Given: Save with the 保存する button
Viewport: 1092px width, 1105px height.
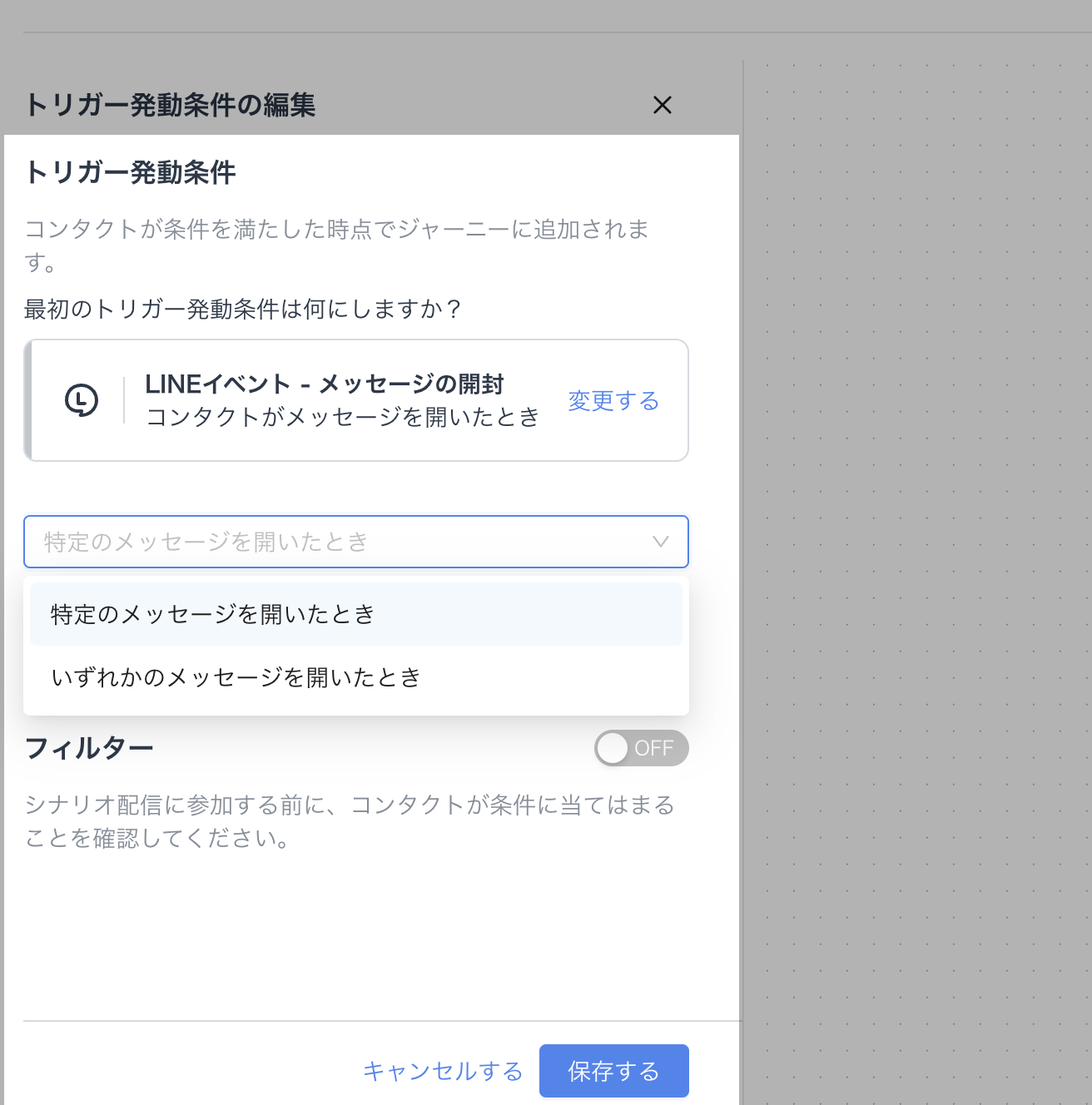Looking at the screenshot, I should click(x=613, y=1071).
